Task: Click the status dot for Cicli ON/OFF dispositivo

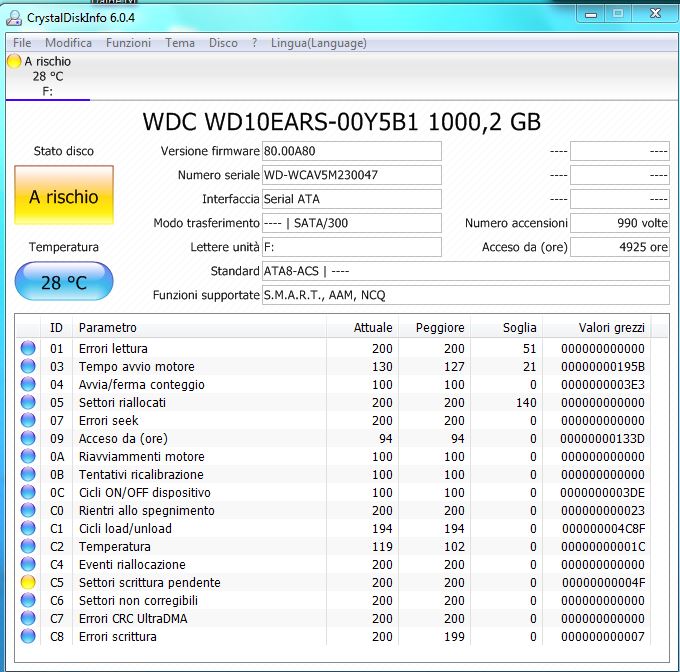Action: pos(28,492)
